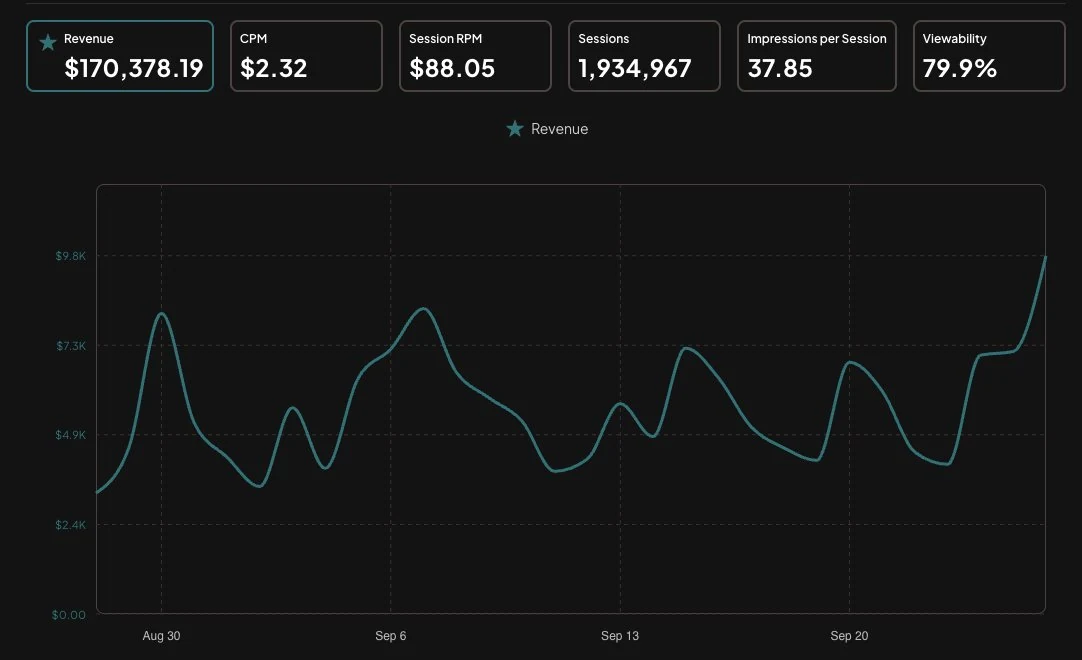
Task: Select the Sessions metric card
Action: pyautogui.click(x=645, y=56)
